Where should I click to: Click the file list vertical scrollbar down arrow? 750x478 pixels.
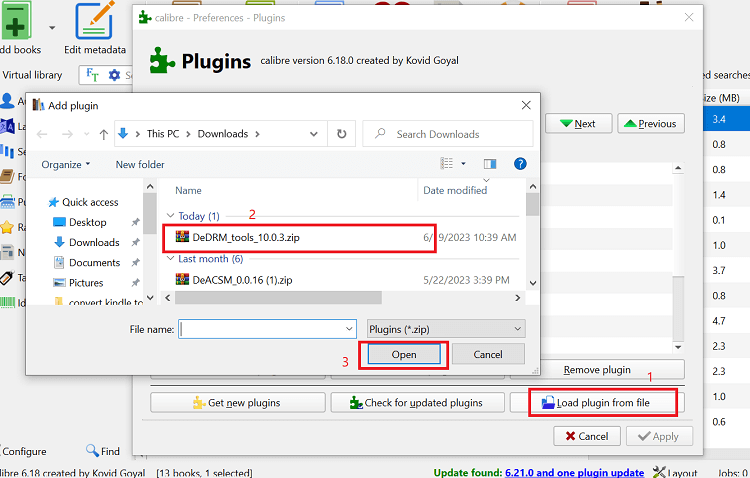tap(533, 283)
